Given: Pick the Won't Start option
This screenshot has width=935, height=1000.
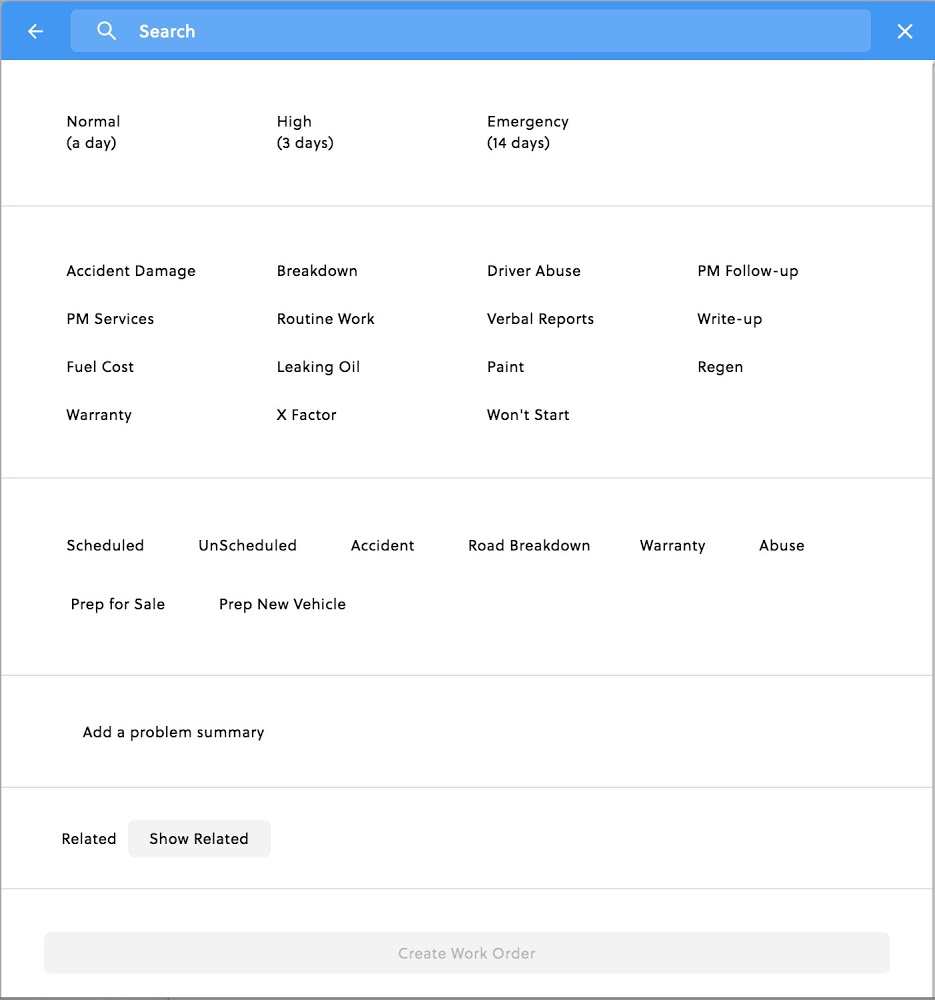Looking at the screenshot, I should (528, 415).
